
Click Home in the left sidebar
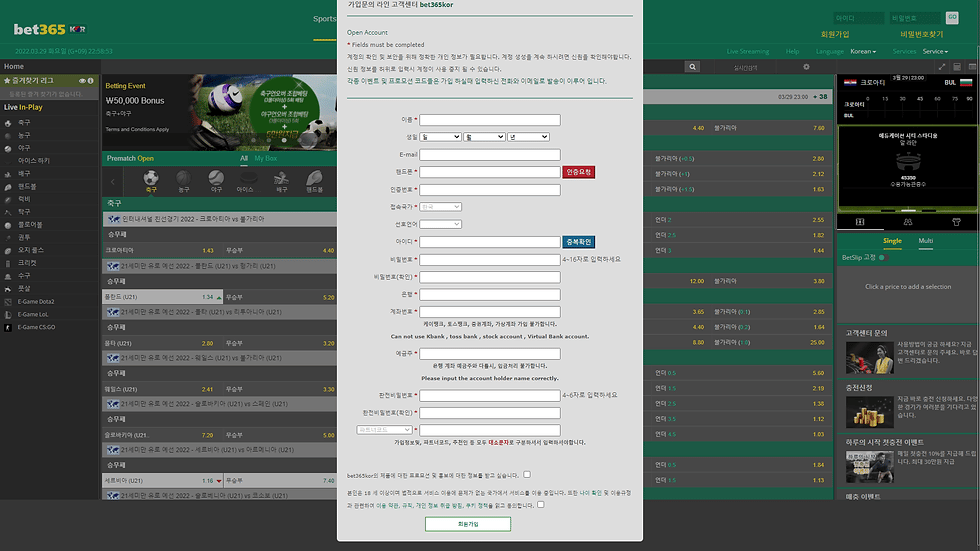pos(14,66)
